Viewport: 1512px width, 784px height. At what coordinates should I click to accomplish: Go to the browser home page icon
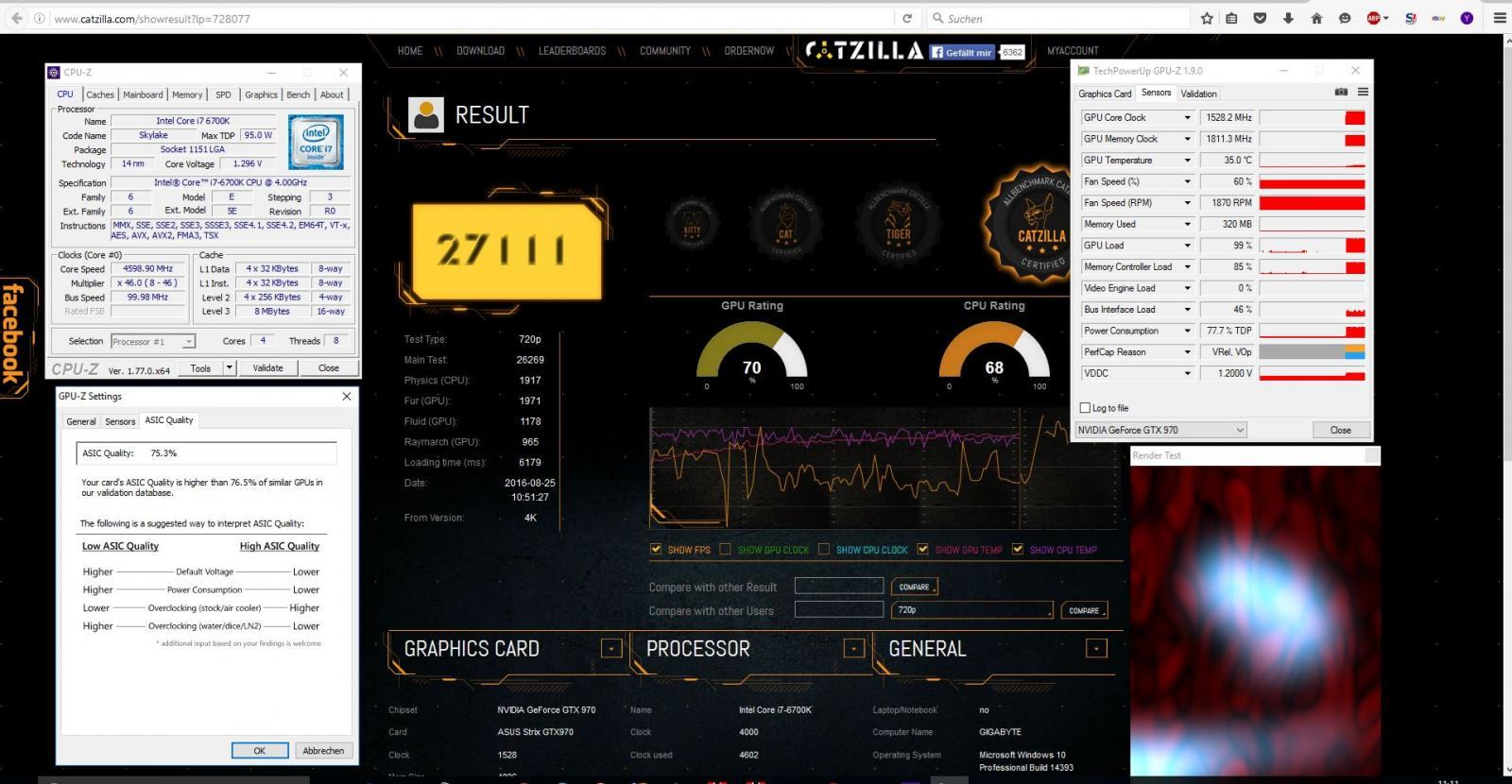click(1316, 18)
